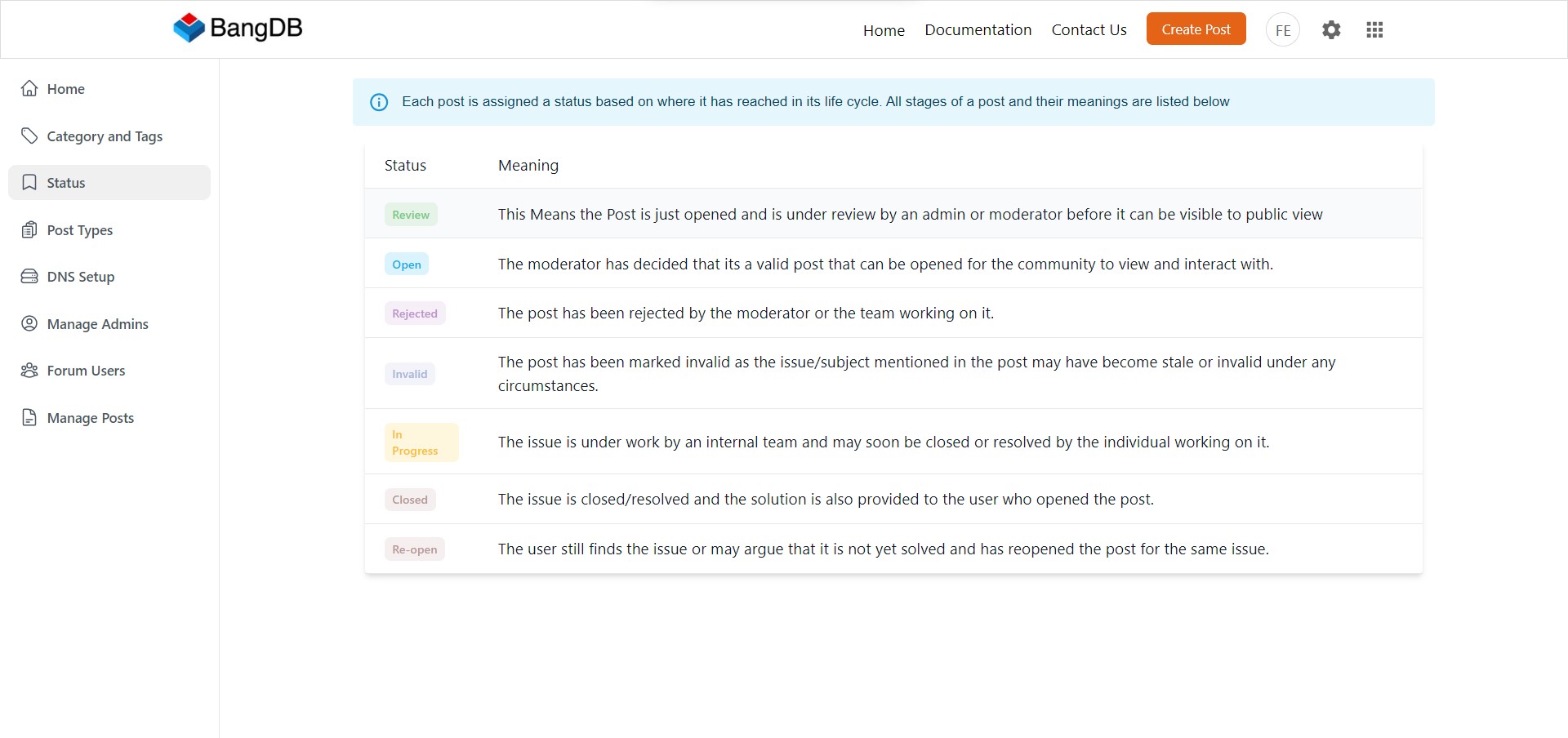Screen dimensions: 1568x738
Task: Open Contact Us in the top navigation
Action: pyautogui.click(x=1089, y=30)
